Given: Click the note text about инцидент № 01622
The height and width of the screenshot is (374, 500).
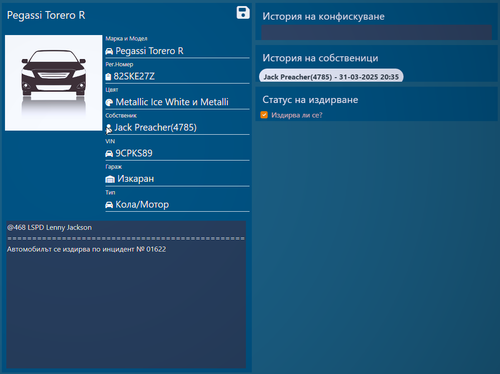Looking at the screenshot, I should tap(86, 249).
